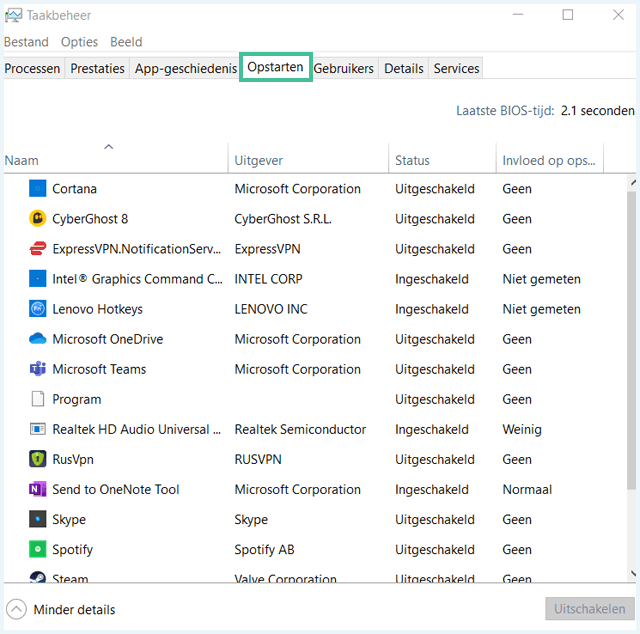640x634 pixels.
Task: Click the Weinig impact value
Action: point(522,429)
